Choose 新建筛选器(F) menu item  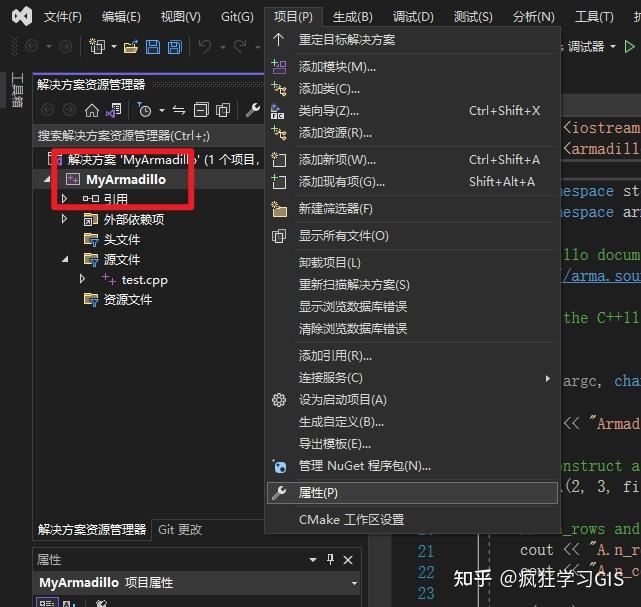pyautogui.click(x=413, y=209)
